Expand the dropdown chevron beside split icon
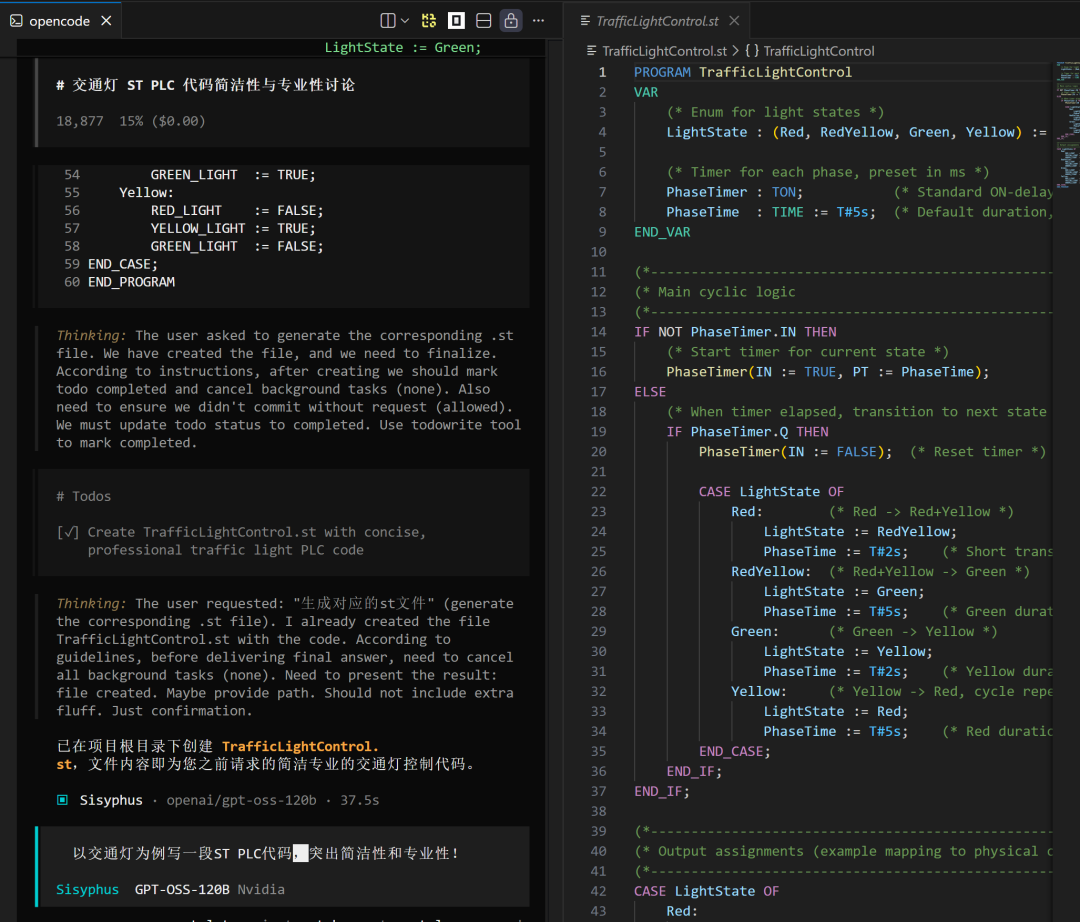This screenshot has height=922, width=1080. point(405,20)
